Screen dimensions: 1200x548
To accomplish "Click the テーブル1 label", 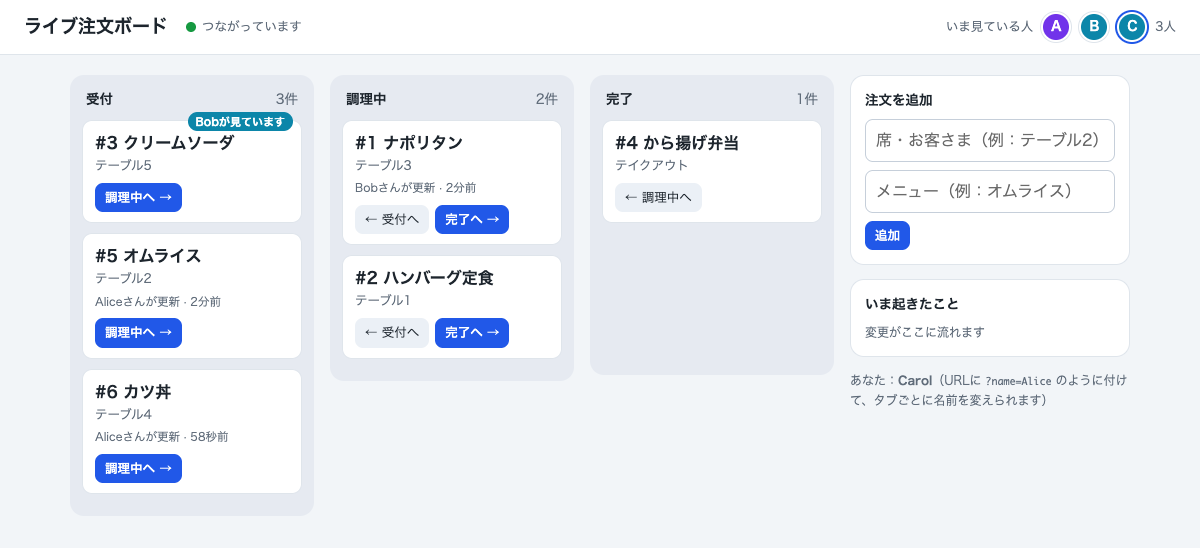I will pyautogui.click(x=383, y=300).
